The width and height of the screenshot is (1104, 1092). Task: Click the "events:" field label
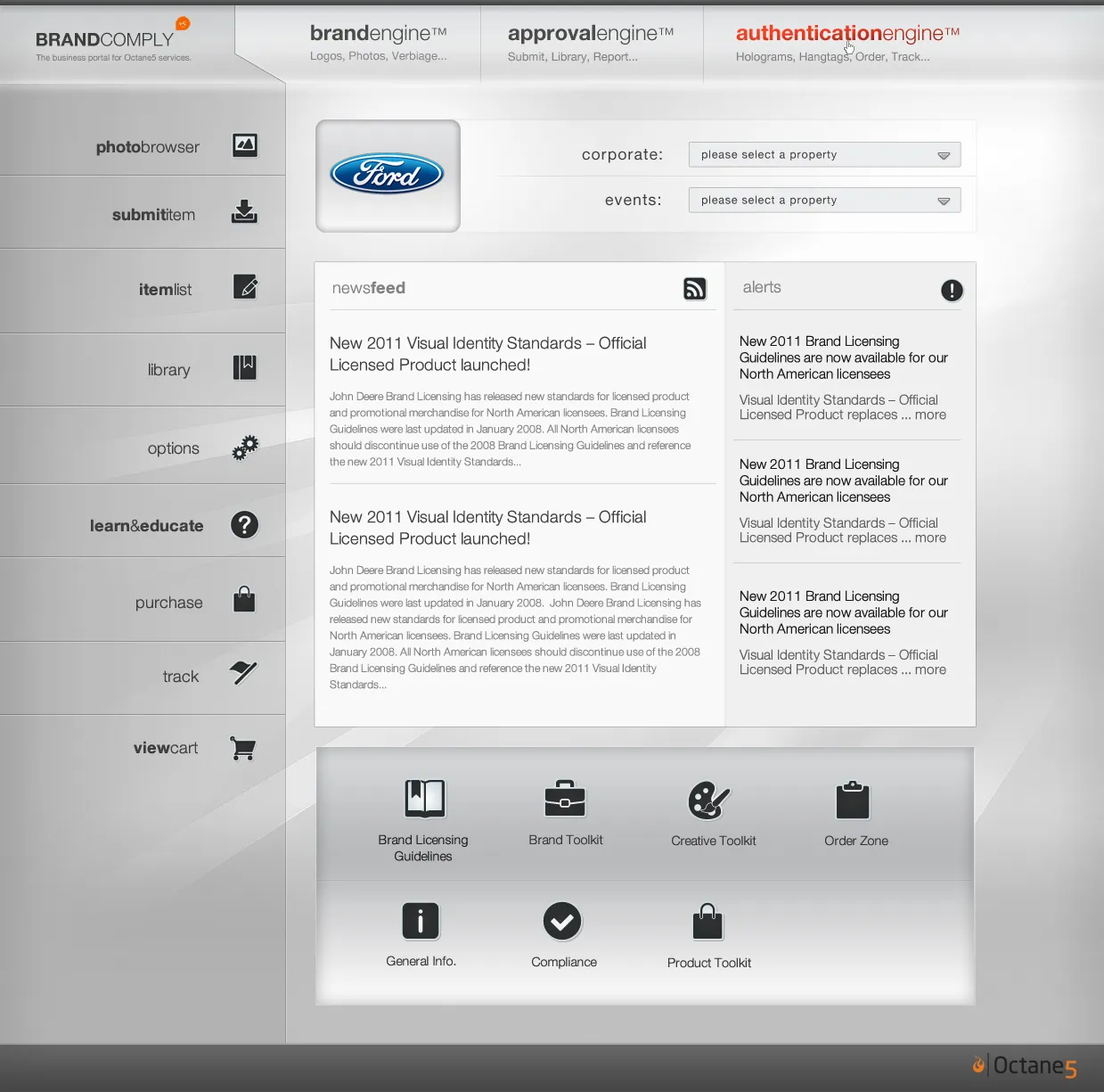click(634, 201)
